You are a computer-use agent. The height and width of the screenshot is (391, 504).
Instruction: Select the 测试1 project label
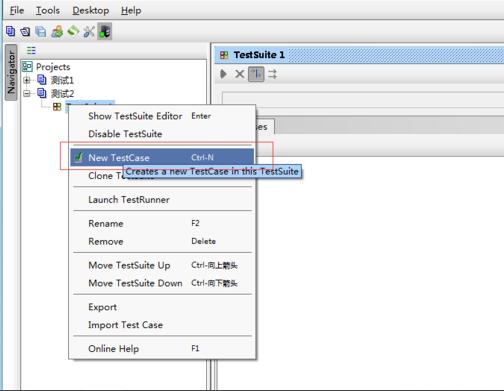coord(62,80)
